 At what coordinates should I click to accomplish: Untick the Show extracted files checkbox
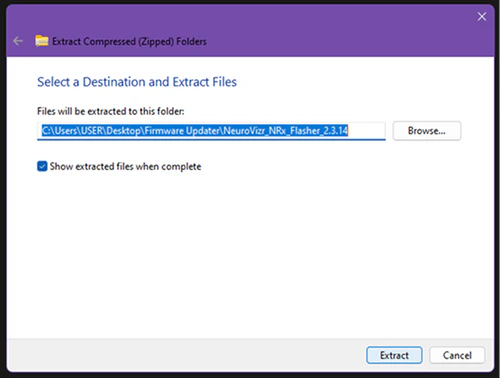(x=42, y=166)
